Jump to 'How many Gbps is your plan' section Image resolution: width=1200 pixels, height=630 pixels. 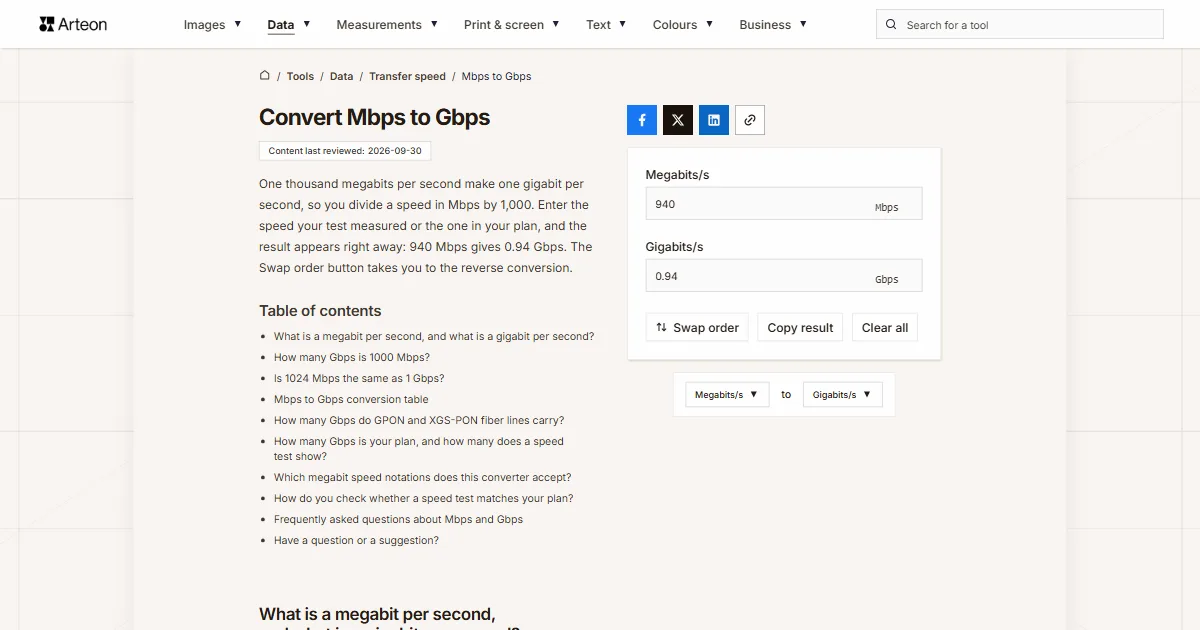[419, 448]
